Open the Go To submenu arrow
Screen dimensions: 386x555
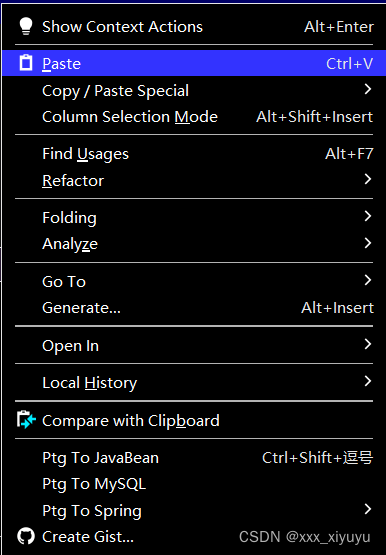point(368,280)
